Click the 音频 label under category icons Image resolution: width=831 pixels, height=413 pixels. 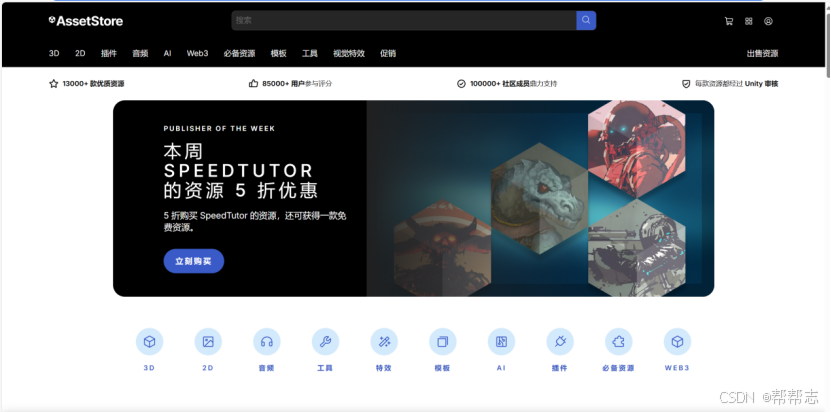click(267, 368)
